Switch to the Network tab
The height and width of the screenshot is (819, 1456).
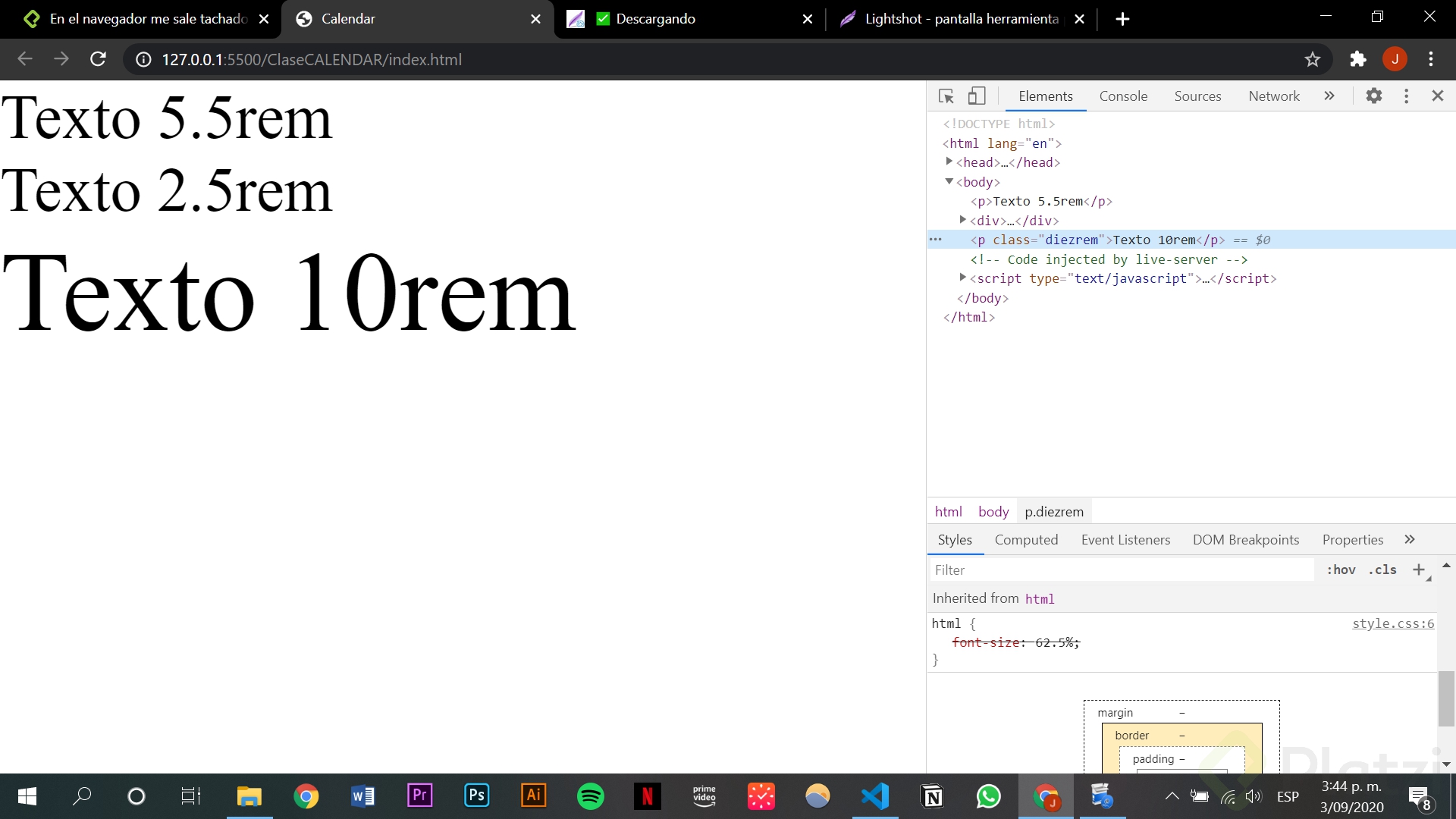tap(1274, 96)
